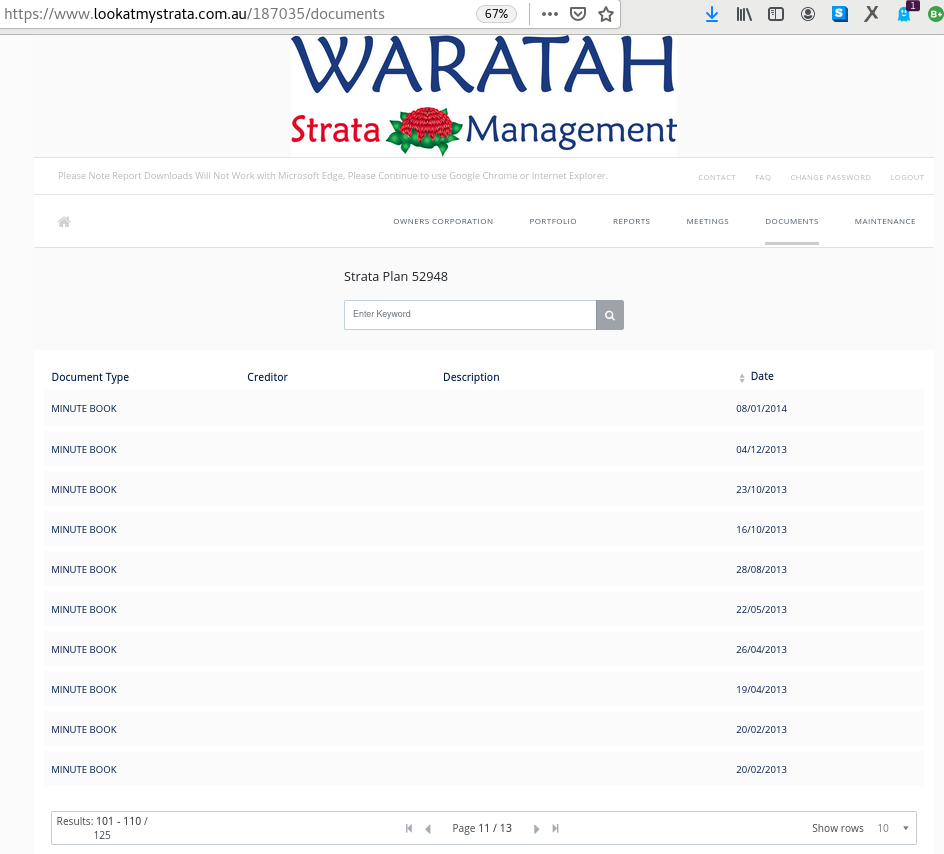Open page actions three-dot menu
This screenshot has width=944, height=854.
click(550, 14)
